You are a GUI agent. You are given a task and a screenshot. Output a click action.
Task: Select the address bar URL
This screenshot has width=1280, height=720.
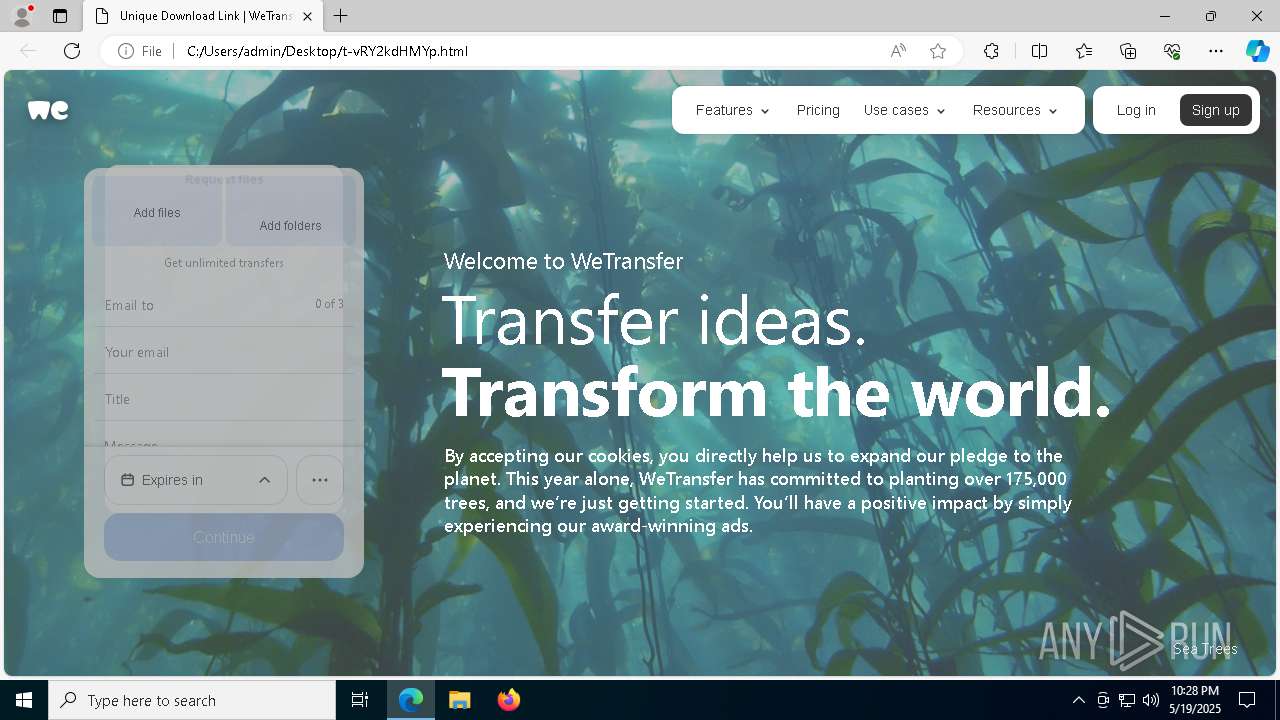[327, 51]
